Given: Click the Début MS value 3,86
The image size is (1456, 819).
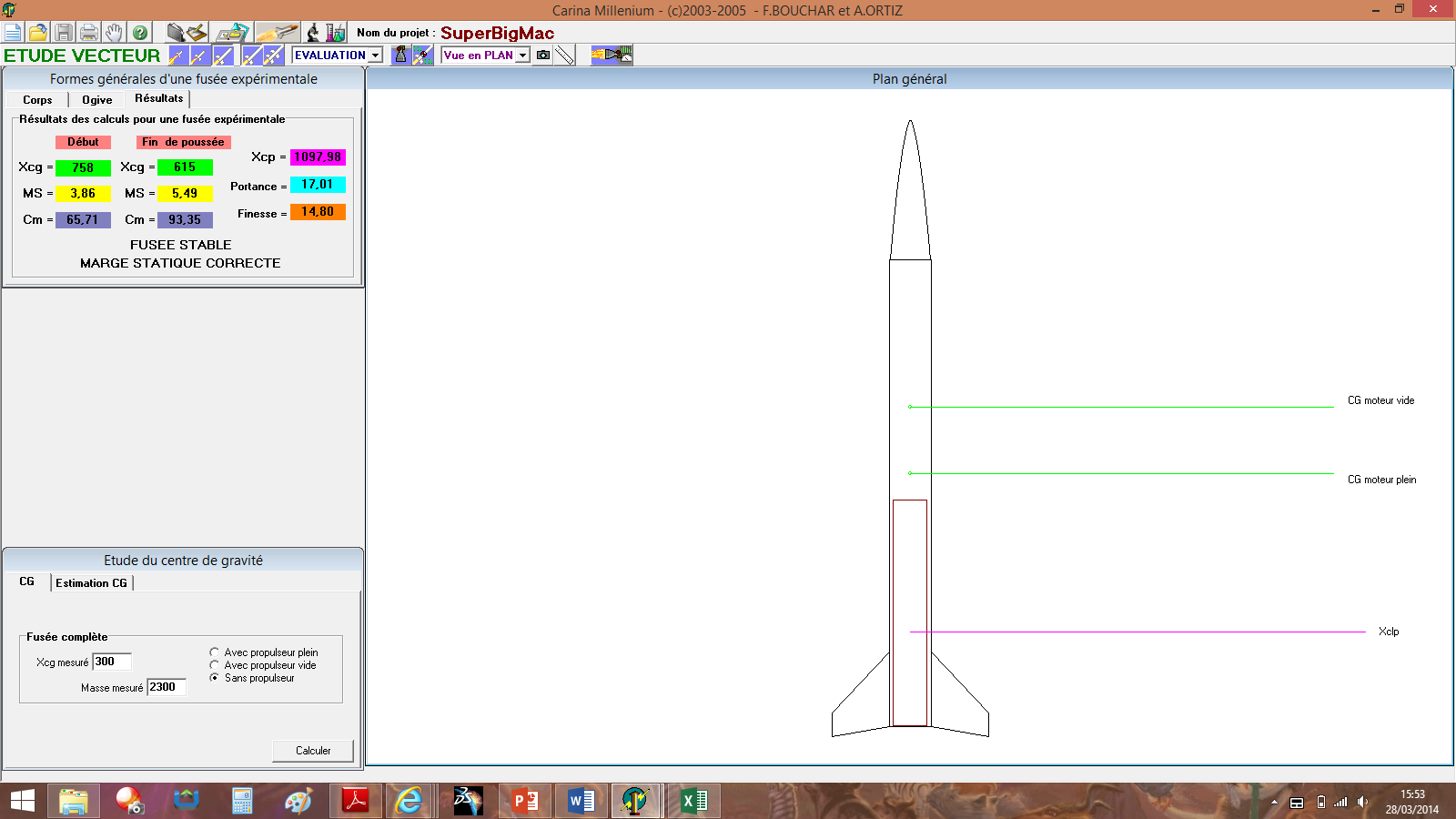Looking at the screenshot, I should (83, 194).
